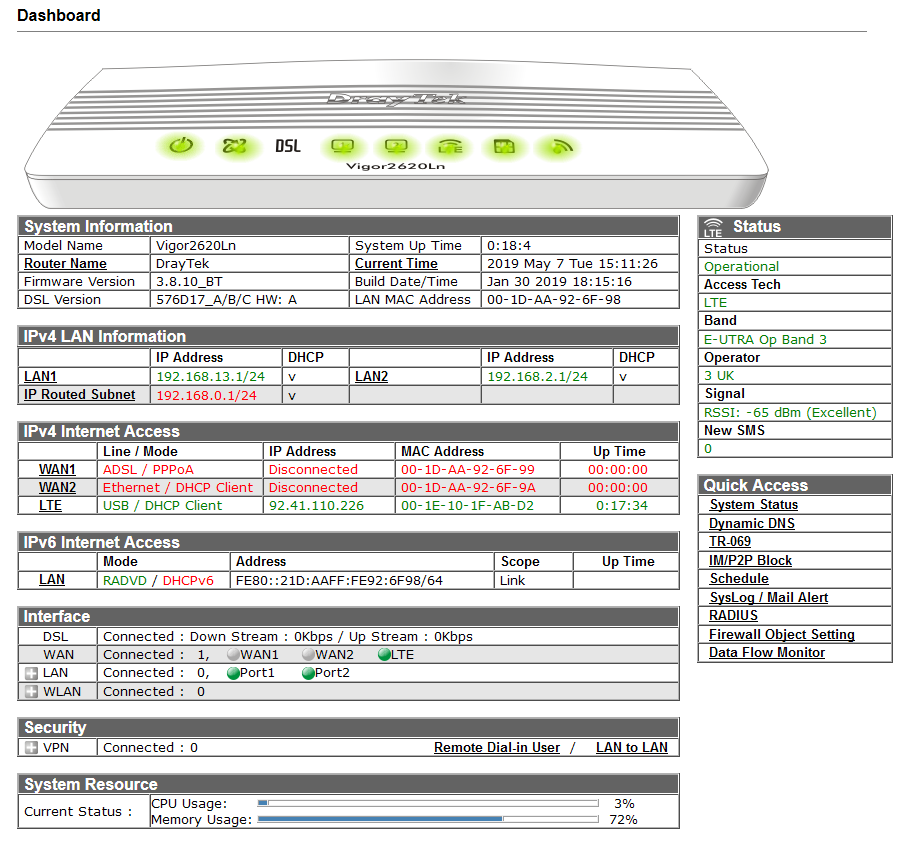Expand the VPN security row
Viewport: 908px width, 845px height.
pos(30,747)
